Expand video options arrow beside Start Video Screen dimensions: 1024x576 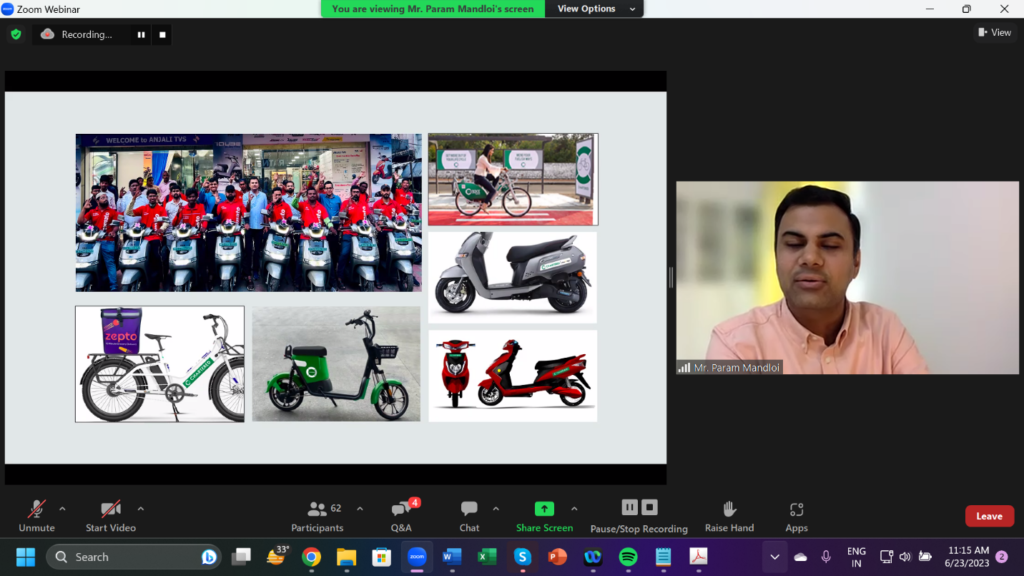coord(140,508)
